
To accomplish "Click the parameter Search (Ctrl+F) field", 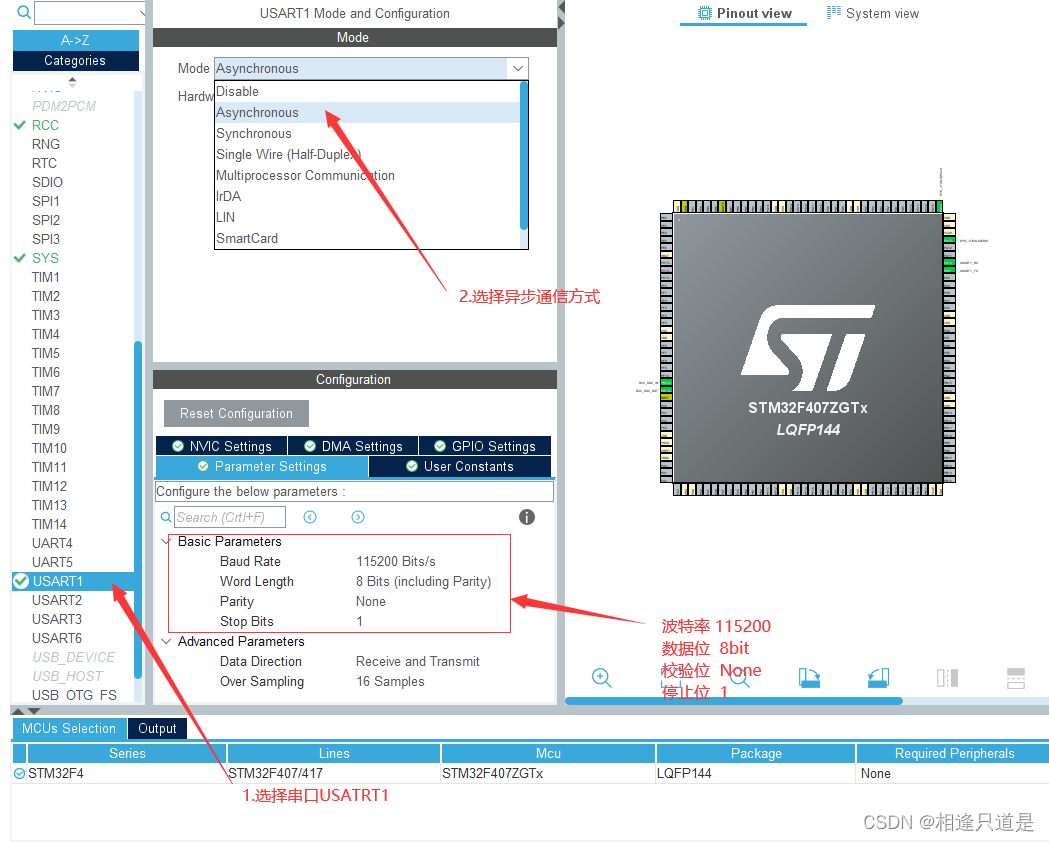I will [230, 517].
